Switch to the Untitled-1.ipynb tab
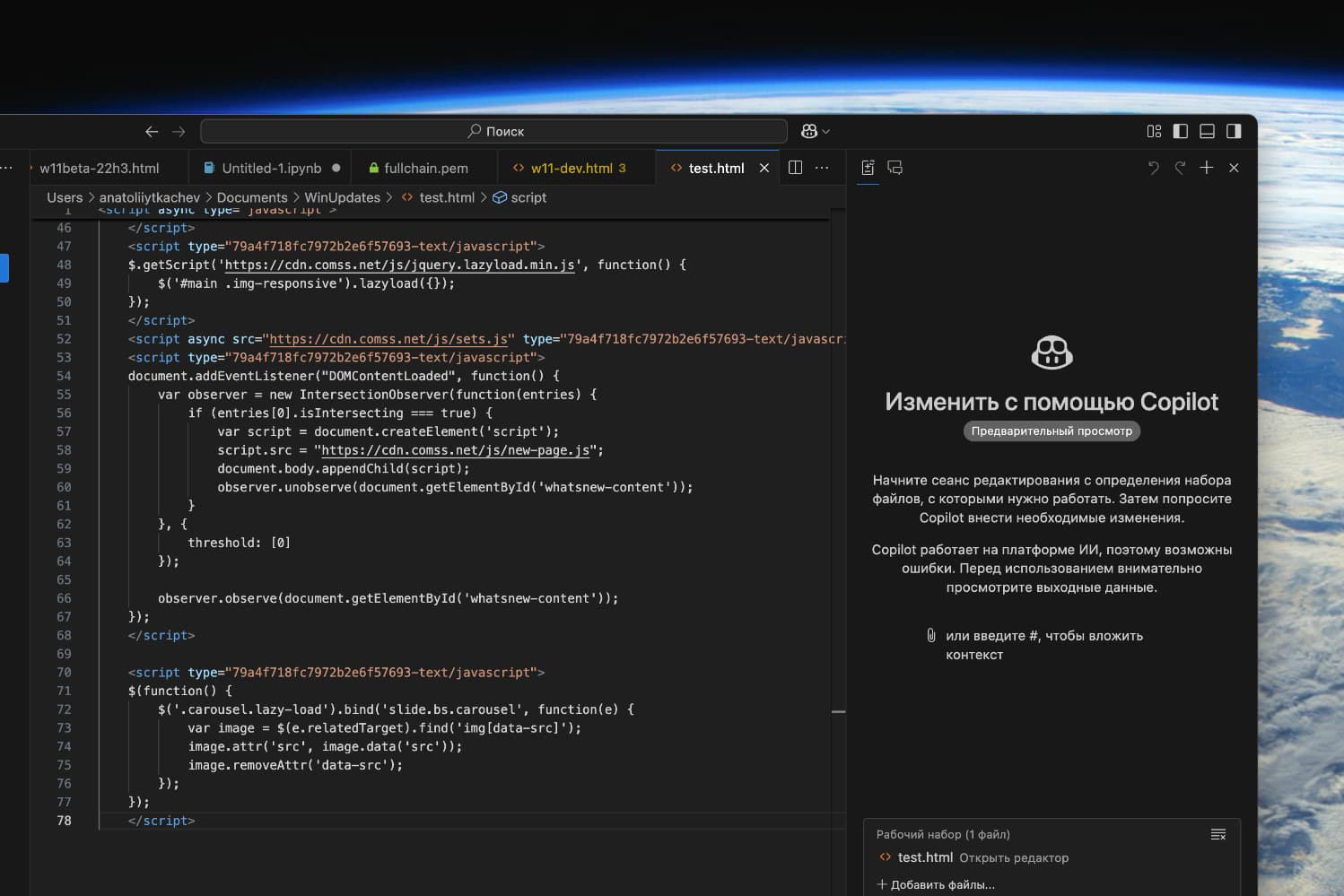The image size is (1344, 896). 272,168
